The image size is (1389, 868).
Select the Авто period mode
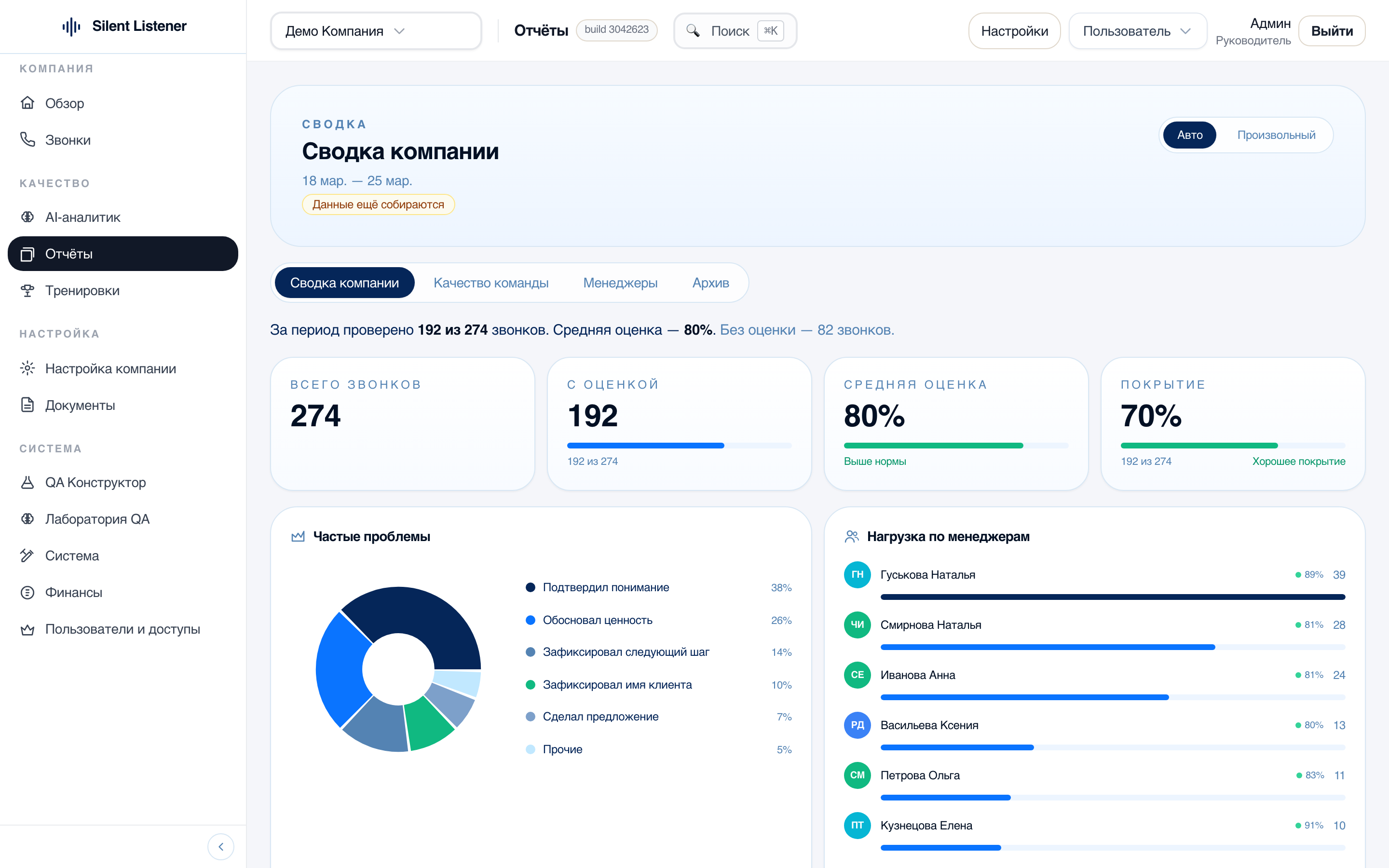click(x=1189, y=135)
